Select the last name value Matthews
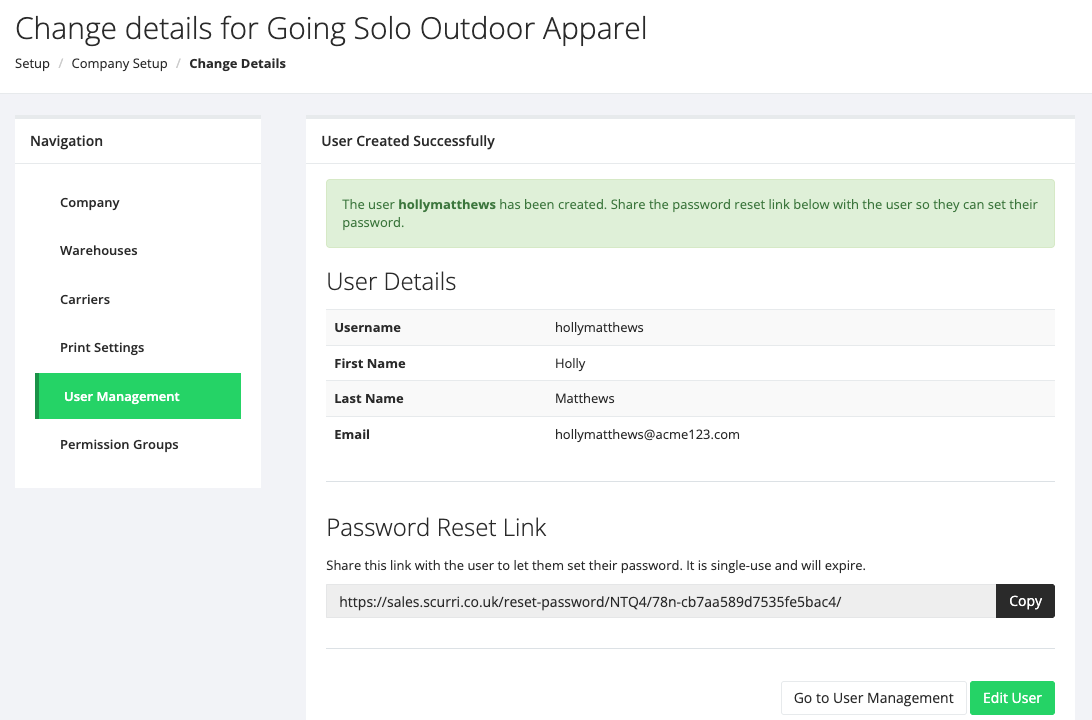 (585, 398)
